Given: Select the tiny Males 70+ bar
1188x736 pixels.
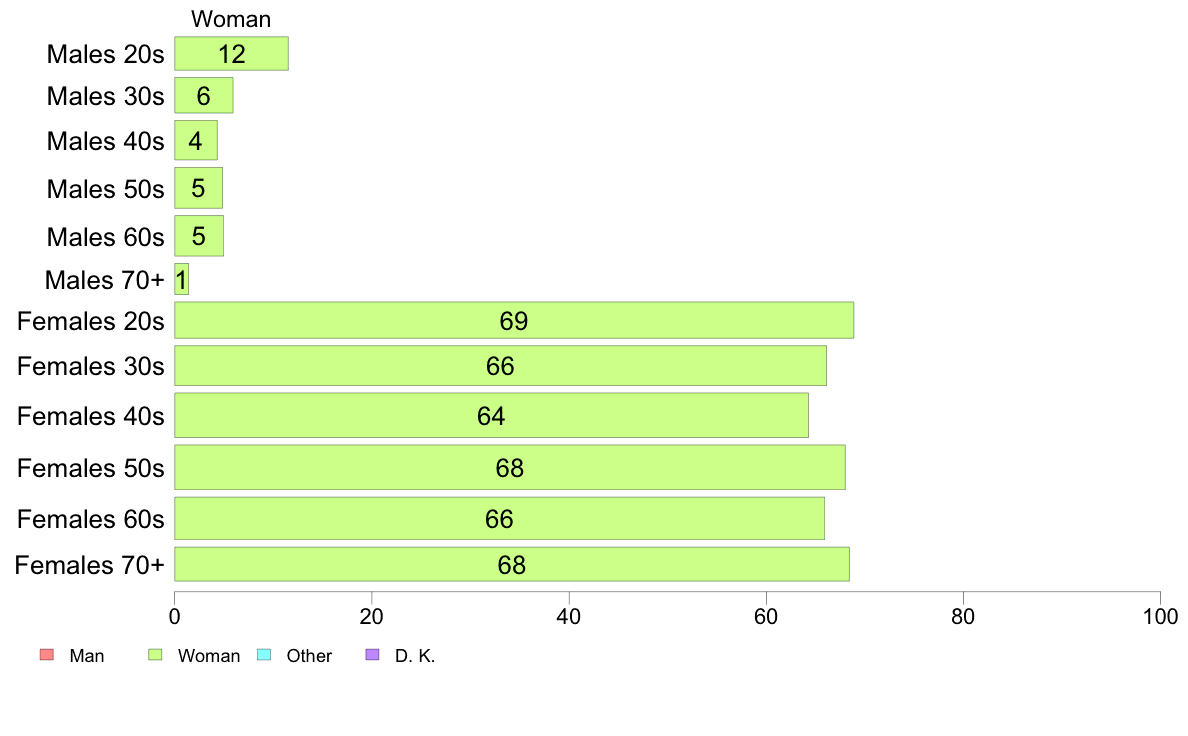Looking at the screenshot, I should tap(181, 280).
